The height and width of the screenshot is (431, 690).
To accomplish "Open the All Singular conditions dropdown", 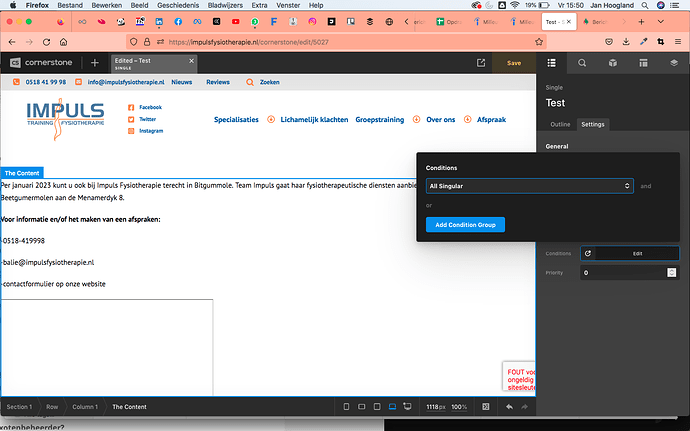I will pyautogui.click(x=529, y=186).
